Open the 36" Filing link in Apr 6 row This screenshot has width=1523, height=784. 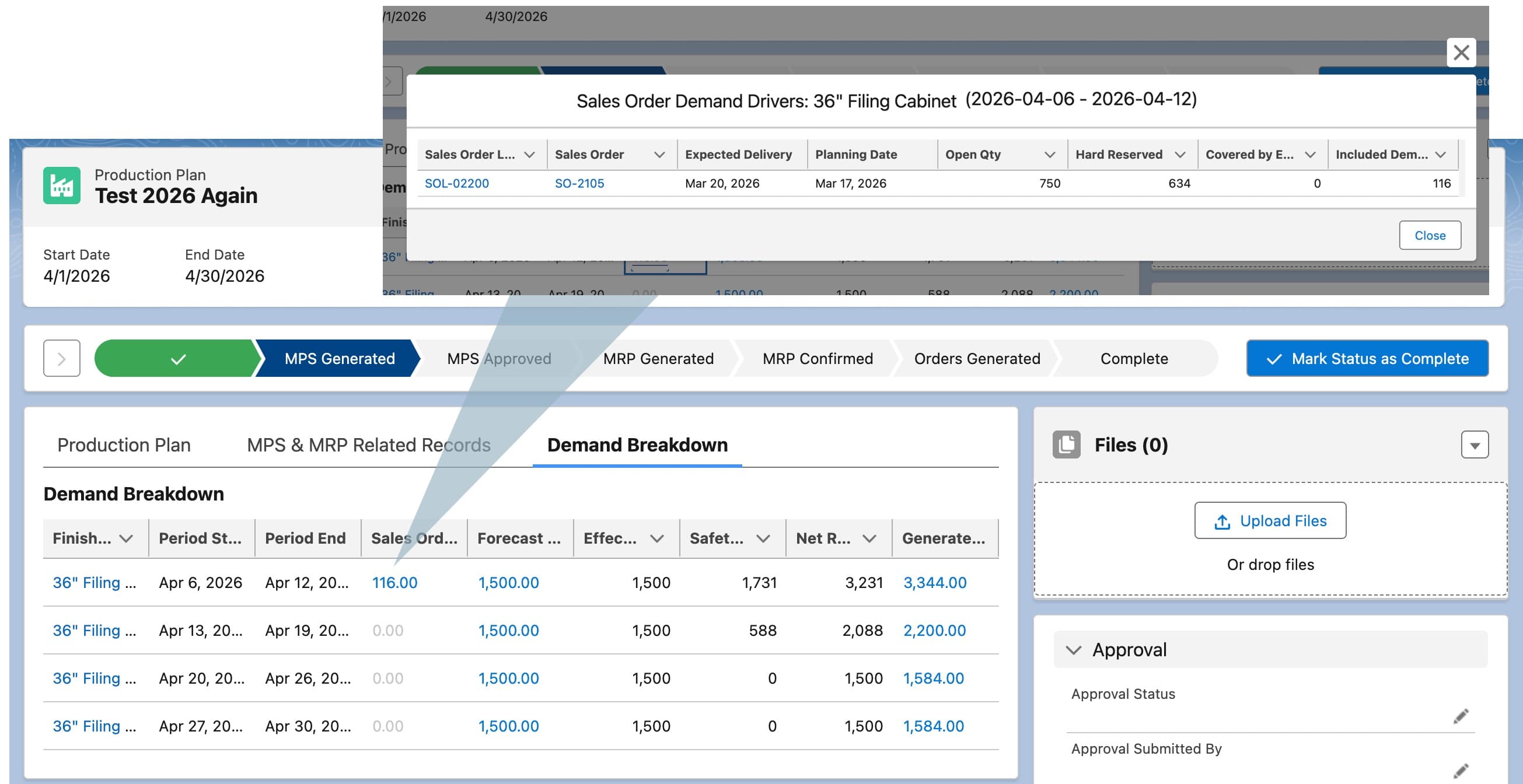tap(94, 582)
